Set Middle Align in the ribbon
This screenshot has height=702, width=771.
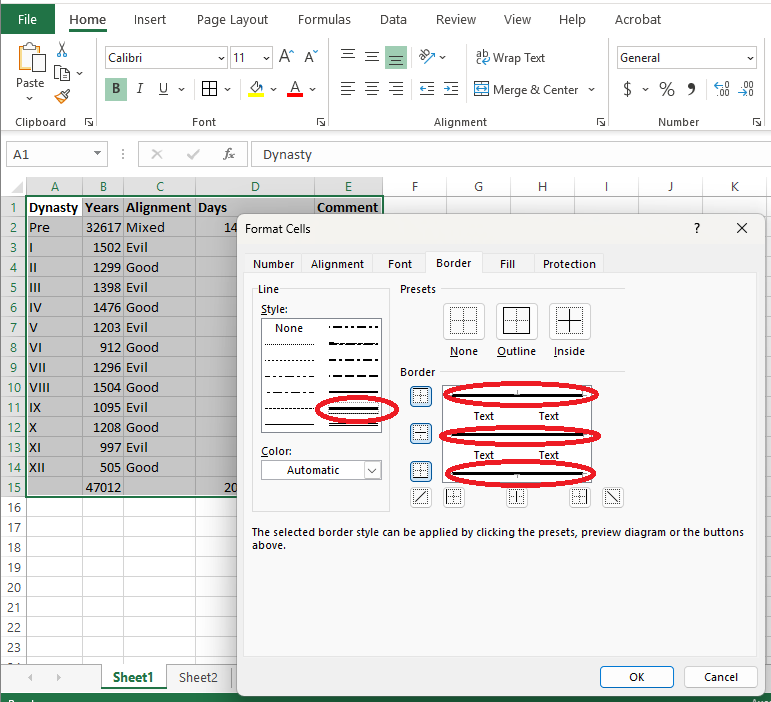pos(372,57)
